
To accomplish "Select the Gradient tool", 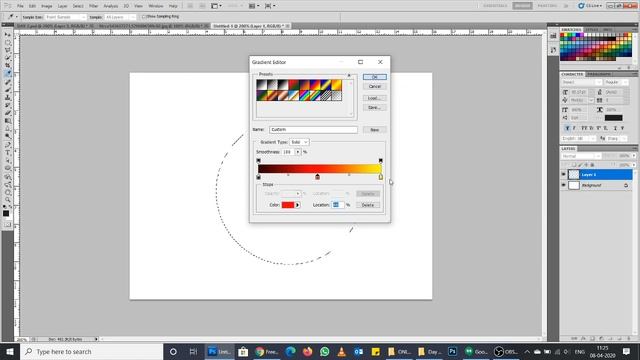I will 8,121.
